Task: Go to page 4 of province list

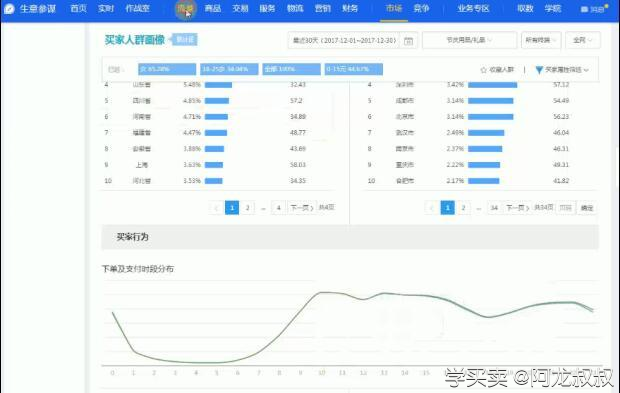Action: (278, 208)
